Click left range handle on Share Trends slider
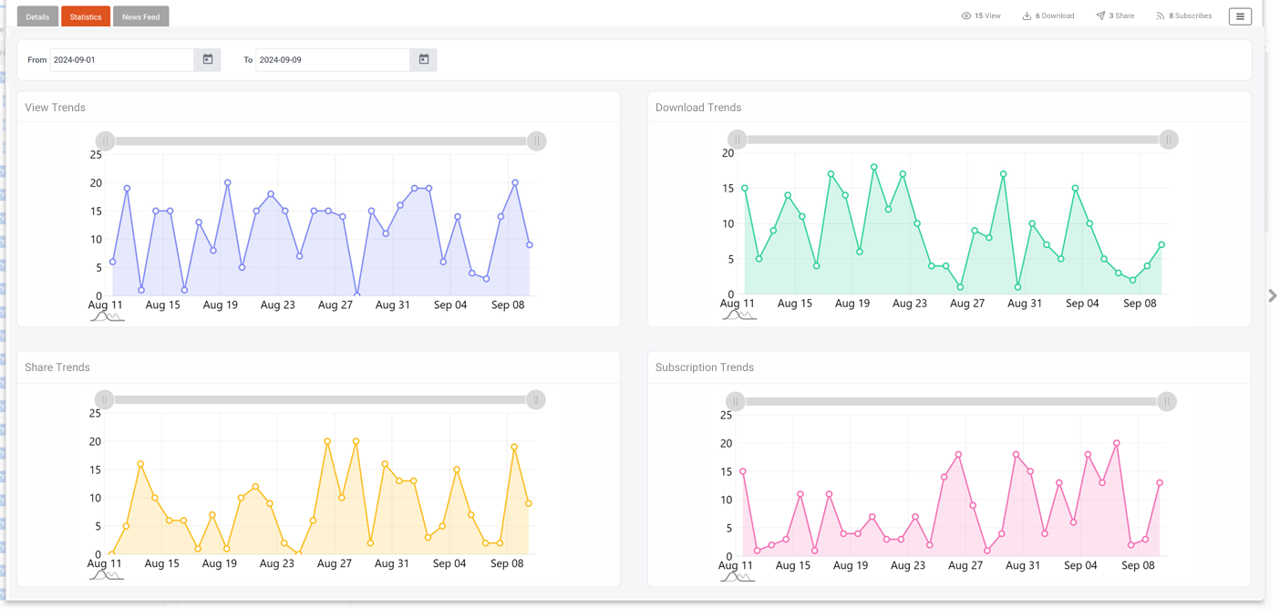Viewport: 1280px width, 609px height. point(105,400)
